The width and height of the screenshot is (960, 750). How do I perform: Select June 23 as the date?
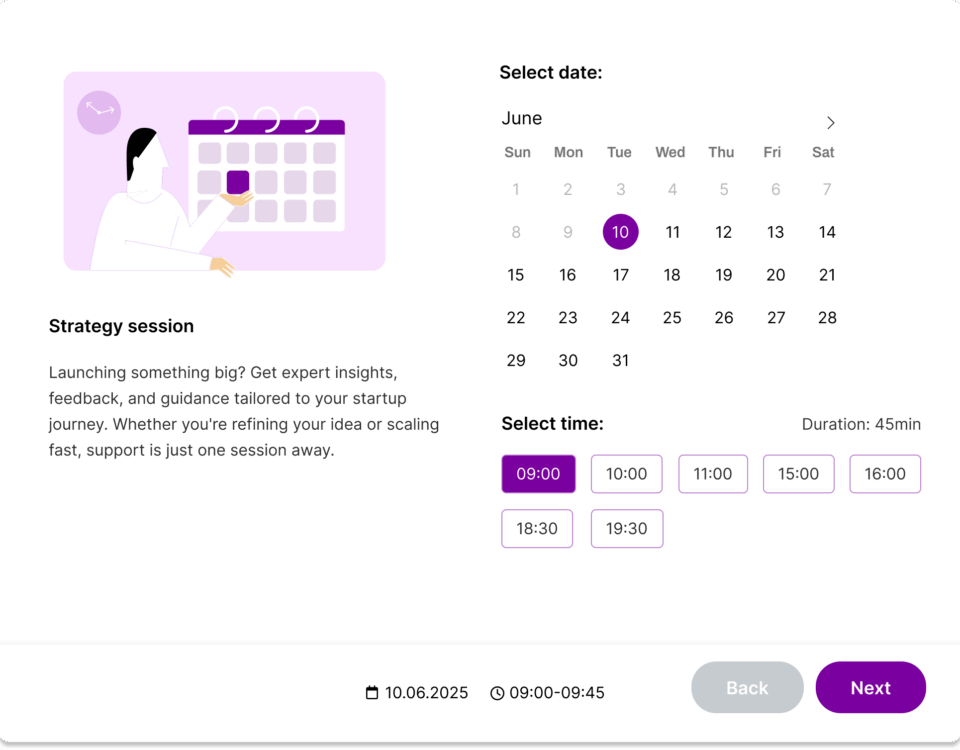click(568, 318)
